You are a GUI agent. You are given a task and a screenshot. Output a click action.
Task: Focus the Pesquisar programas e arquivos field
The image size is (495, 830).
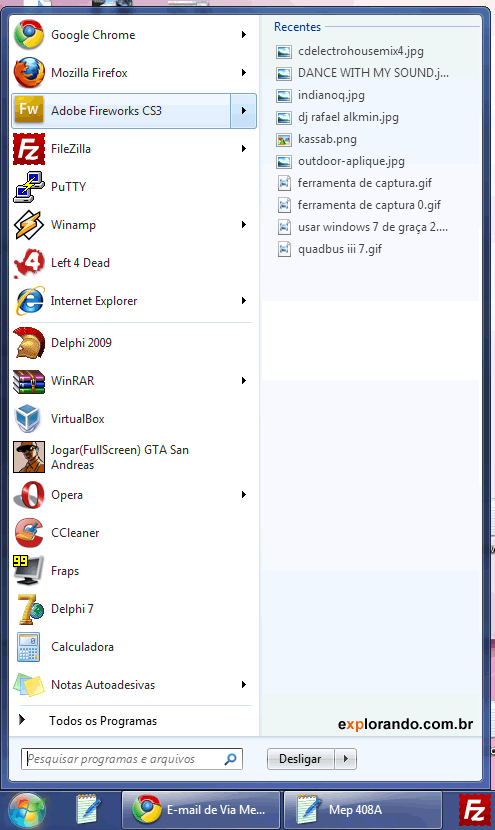click(132, 759)
